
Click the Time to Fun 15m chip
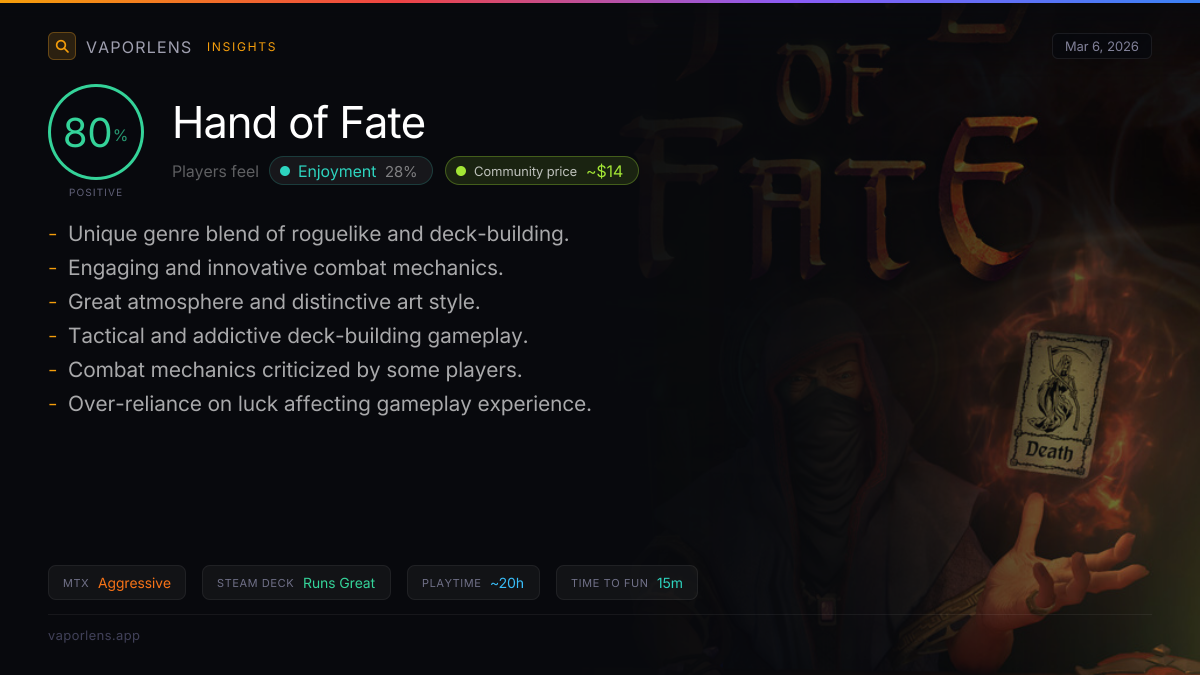pos(626,583)
